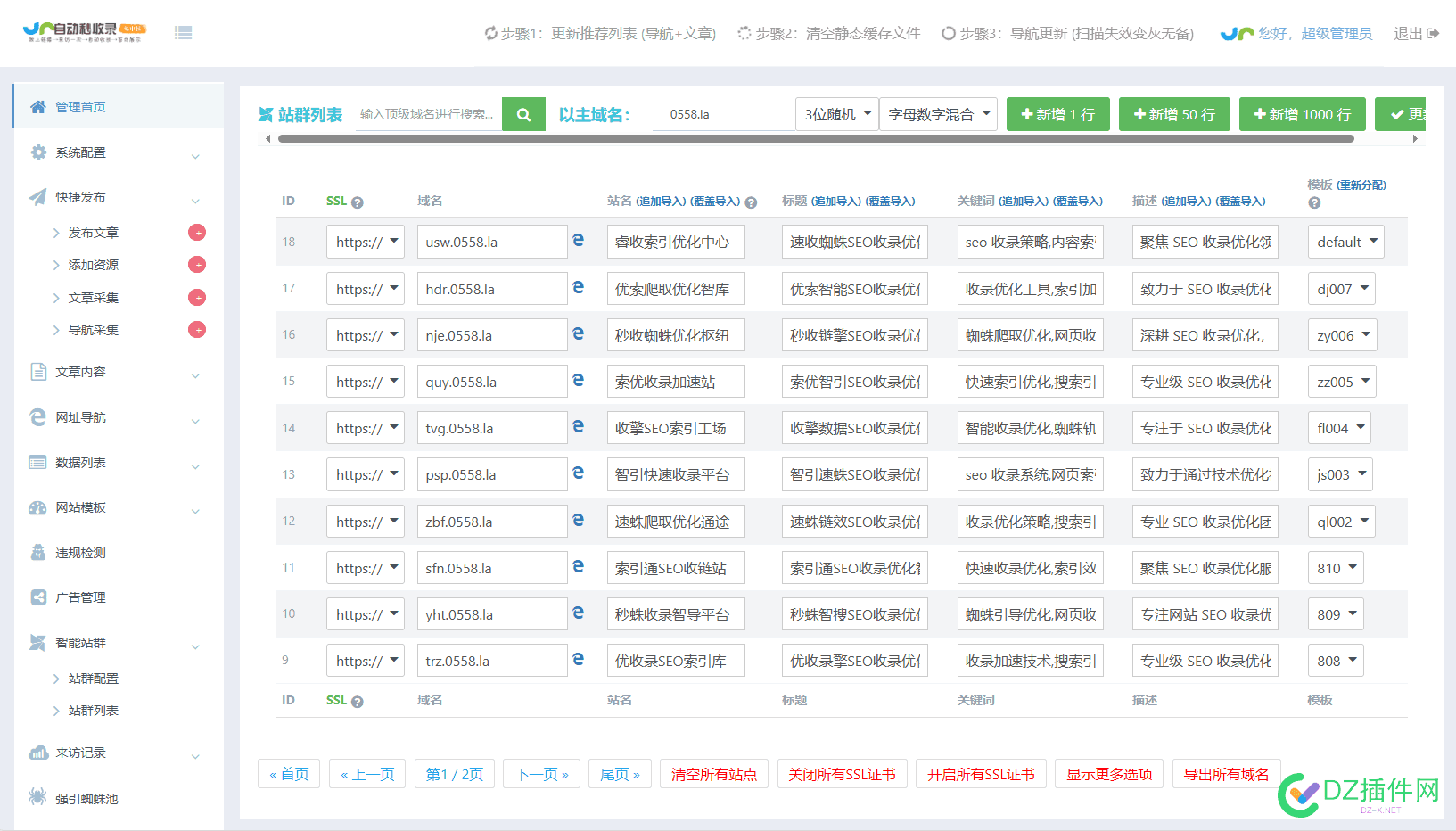The height and width of the screenshot is (831, 1456).
Task: Select 站群列表 in the sidebar
Action: pyautogui.click(x=95, y=710)
